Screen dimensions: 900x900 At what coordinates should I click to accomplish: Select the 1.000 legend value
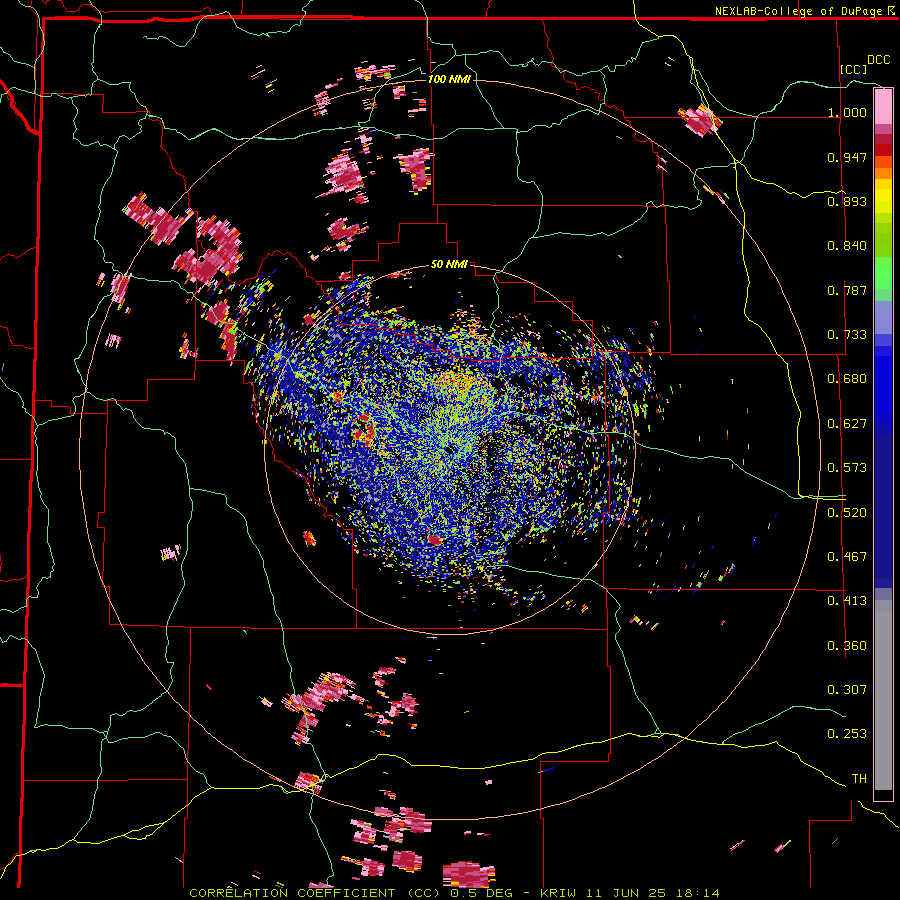847,112
